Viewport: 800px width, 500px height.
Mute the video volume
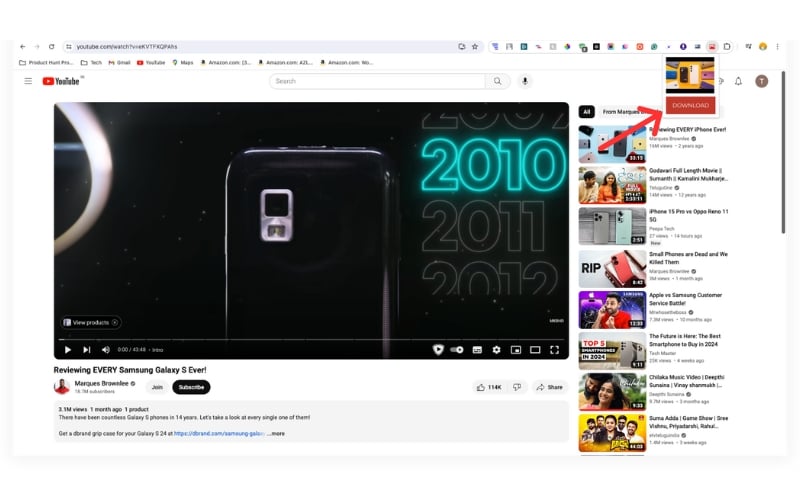pos(106,349)
